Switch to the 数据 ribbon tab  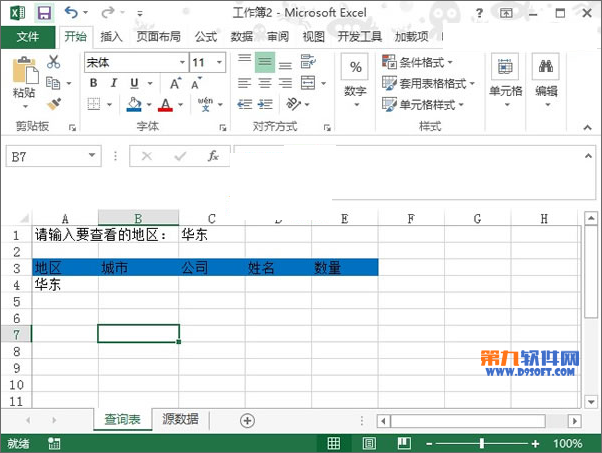click(x=241, y=37)
